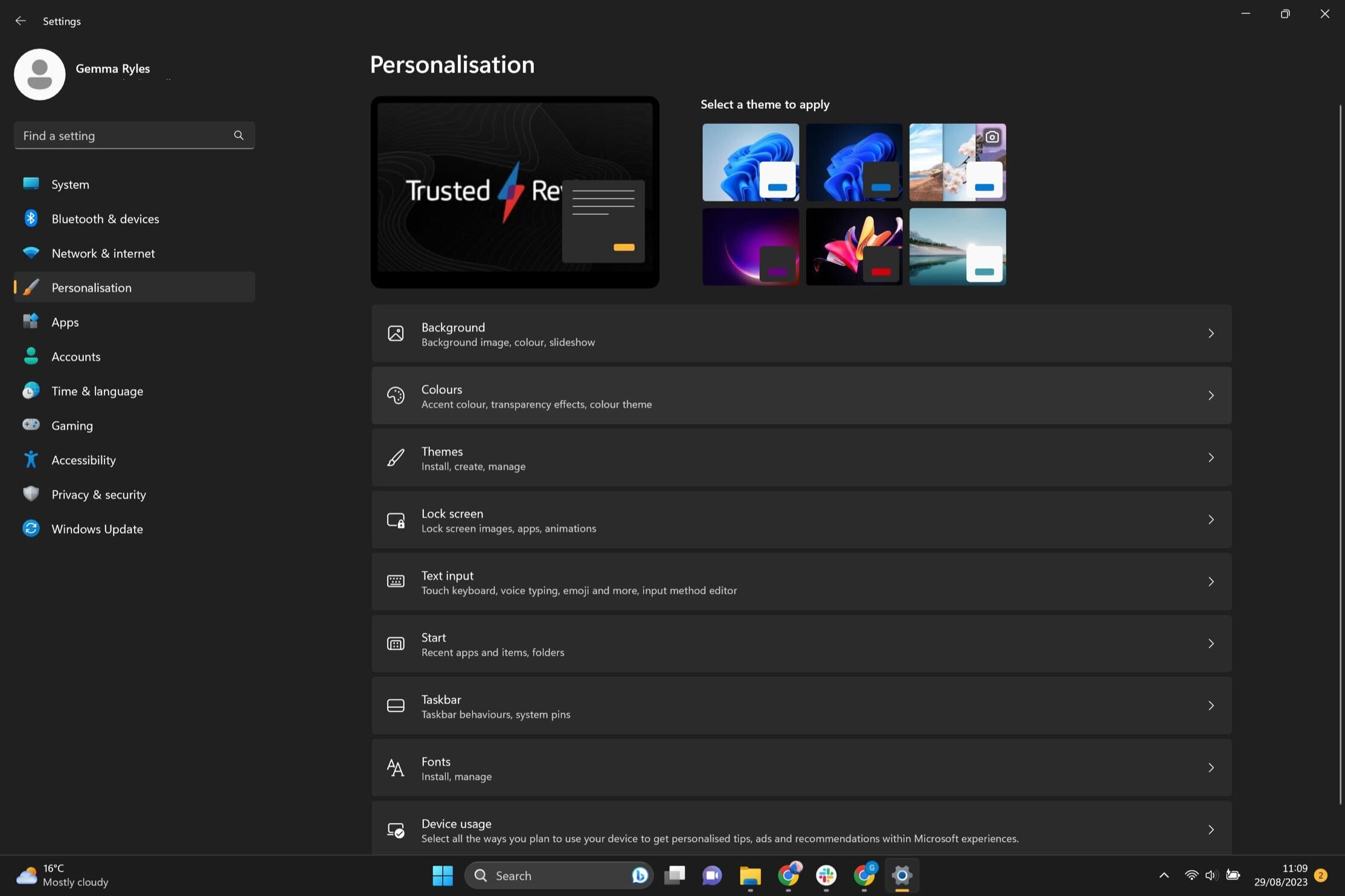Switch to Gaming settings in the sidebar
Viewport: 1345px width, 896px height.
click(72, 425)
